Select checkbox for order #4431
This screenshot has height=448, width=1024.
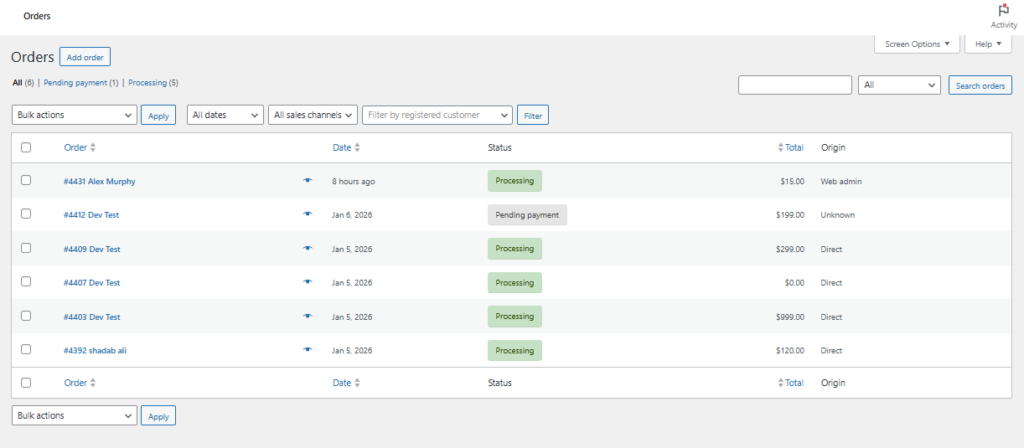coord(26,181)
